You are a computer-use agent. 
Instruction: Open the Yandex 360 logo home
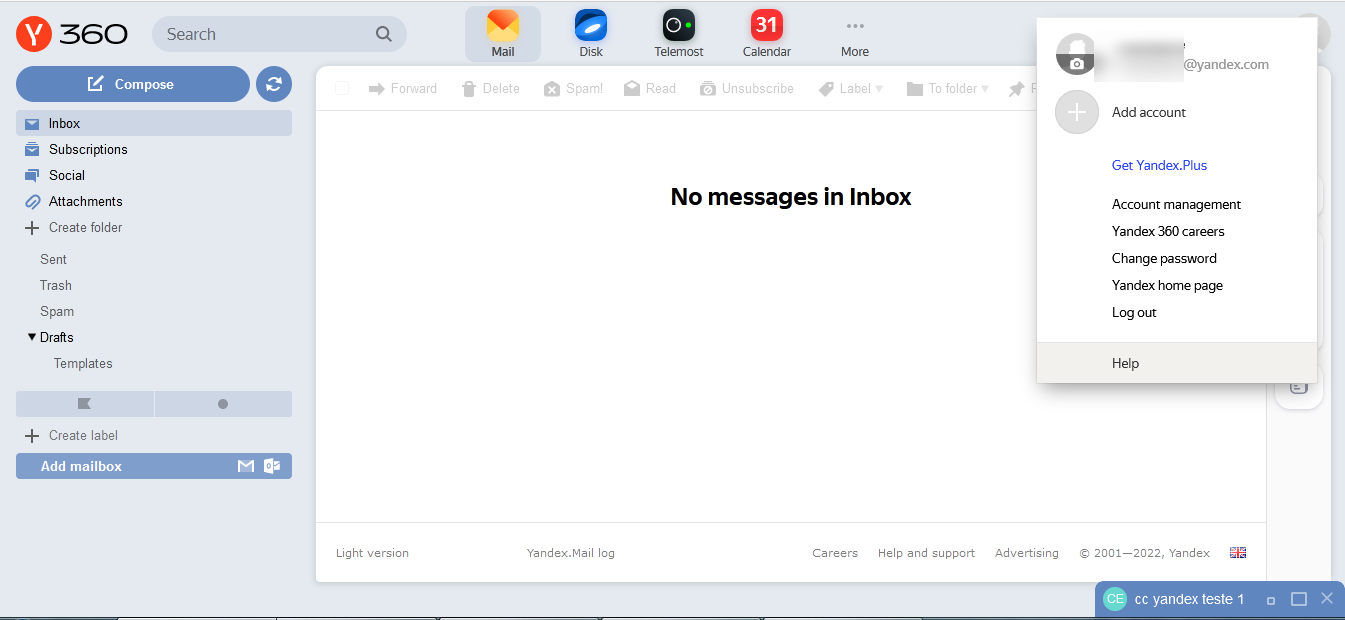click(72, 34)
